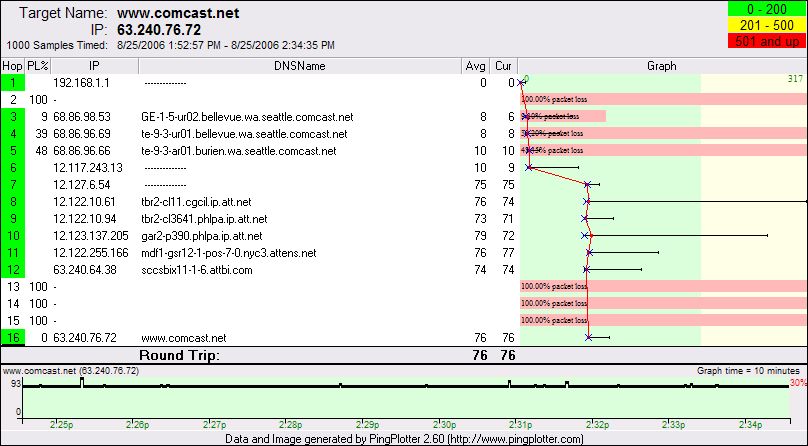Click the PL% column header
Screen dimensions: 808x446
pyautogui.click(x=38, y=66)
